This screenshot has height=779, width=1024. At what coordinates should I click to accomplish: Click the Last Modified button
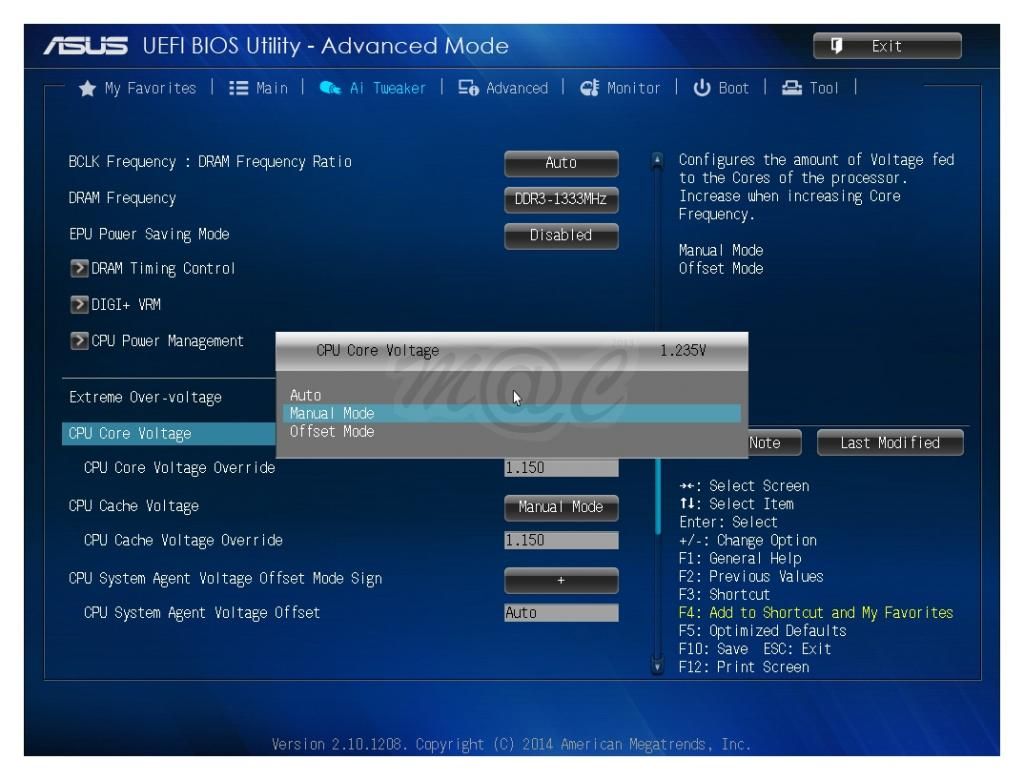tap(889, 443)
